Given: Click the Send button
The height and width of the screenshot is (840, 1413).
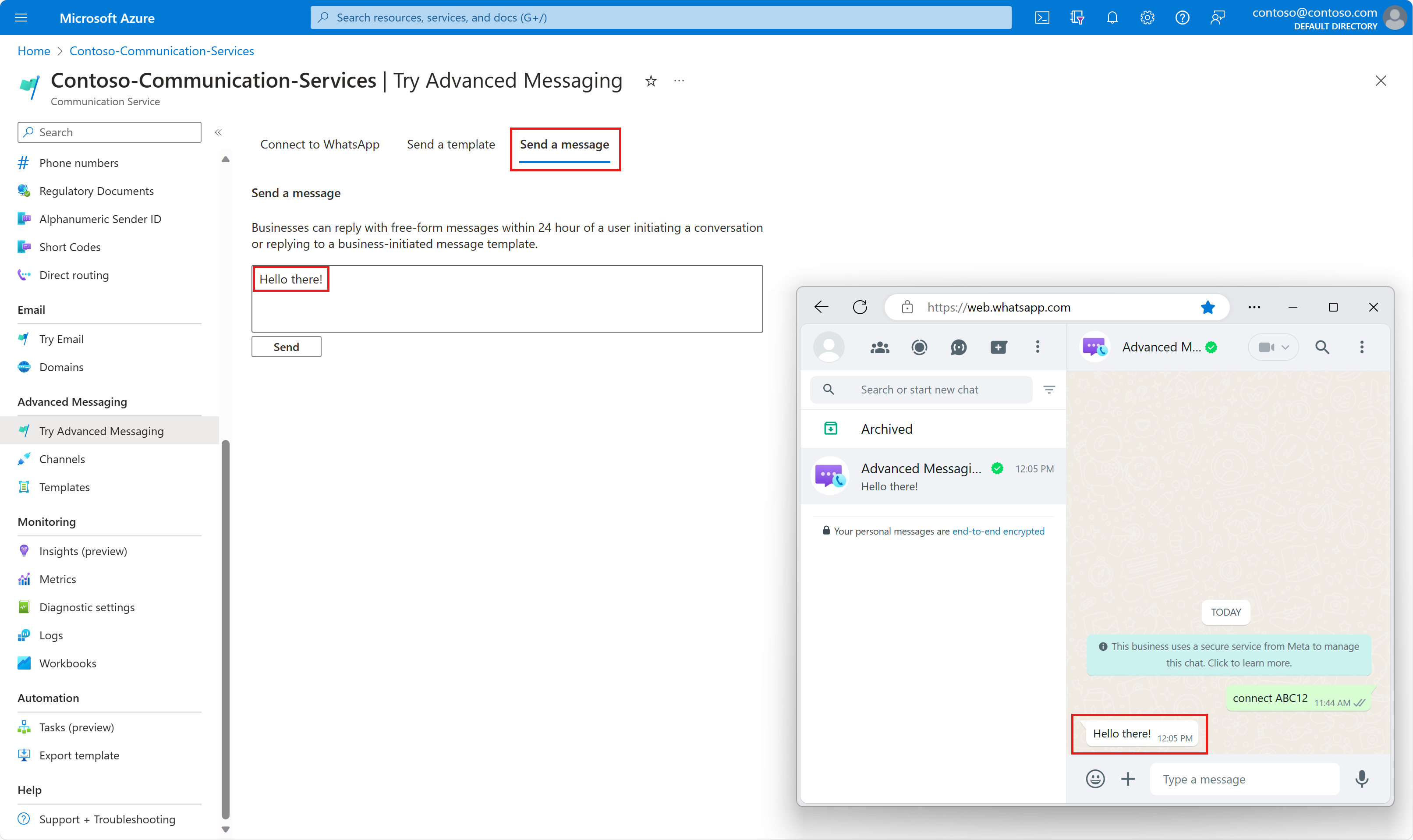Looking at the screenshot, I should (x=286, y=347).
